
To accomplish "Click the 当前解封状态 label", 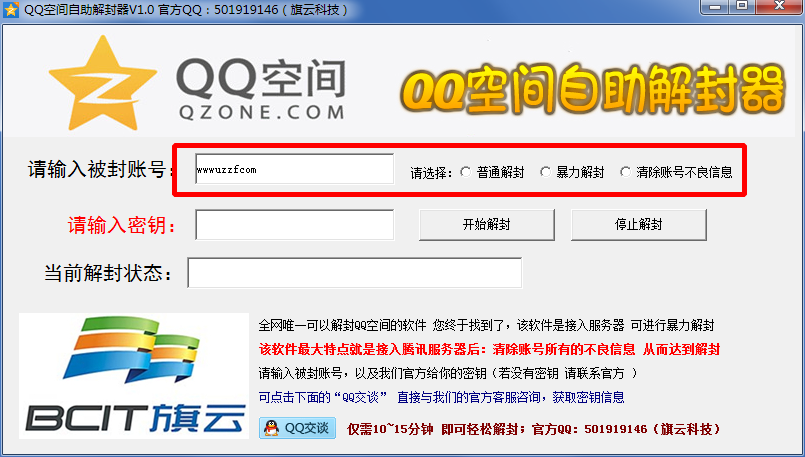I will click(x=108, y=273).
